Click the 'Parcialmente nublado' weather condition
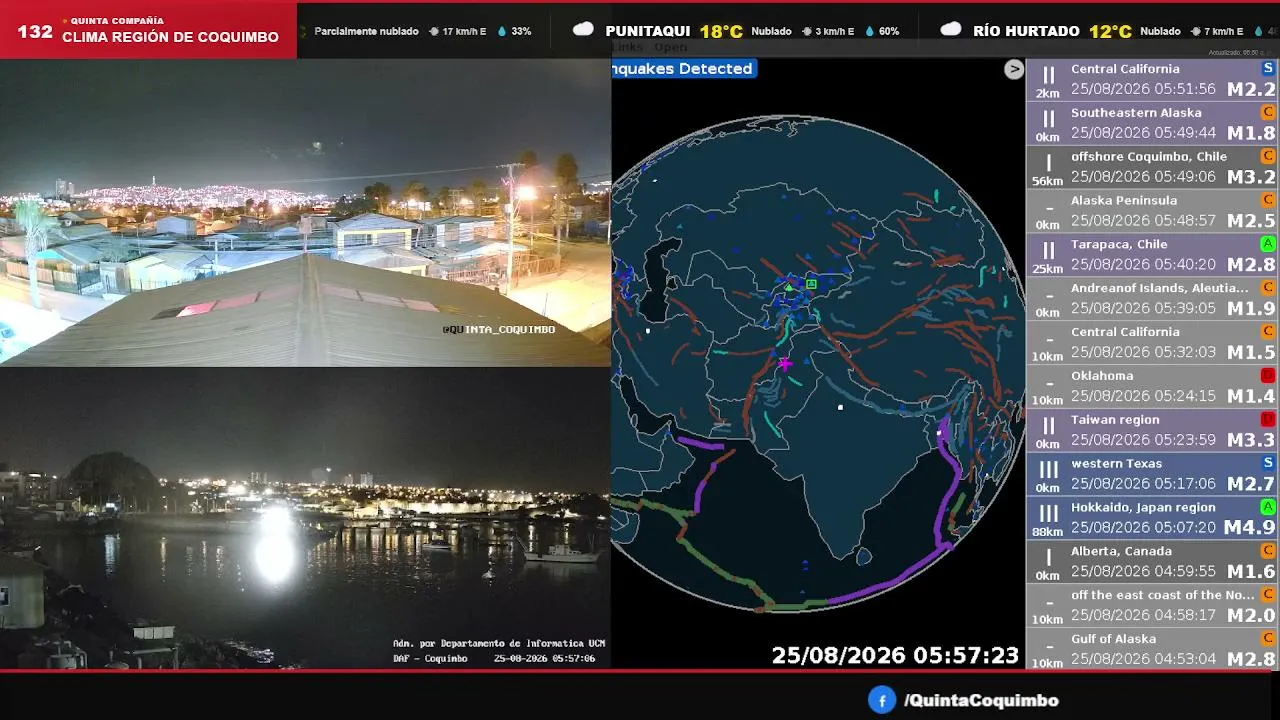1280x720 pixels. 366,31
